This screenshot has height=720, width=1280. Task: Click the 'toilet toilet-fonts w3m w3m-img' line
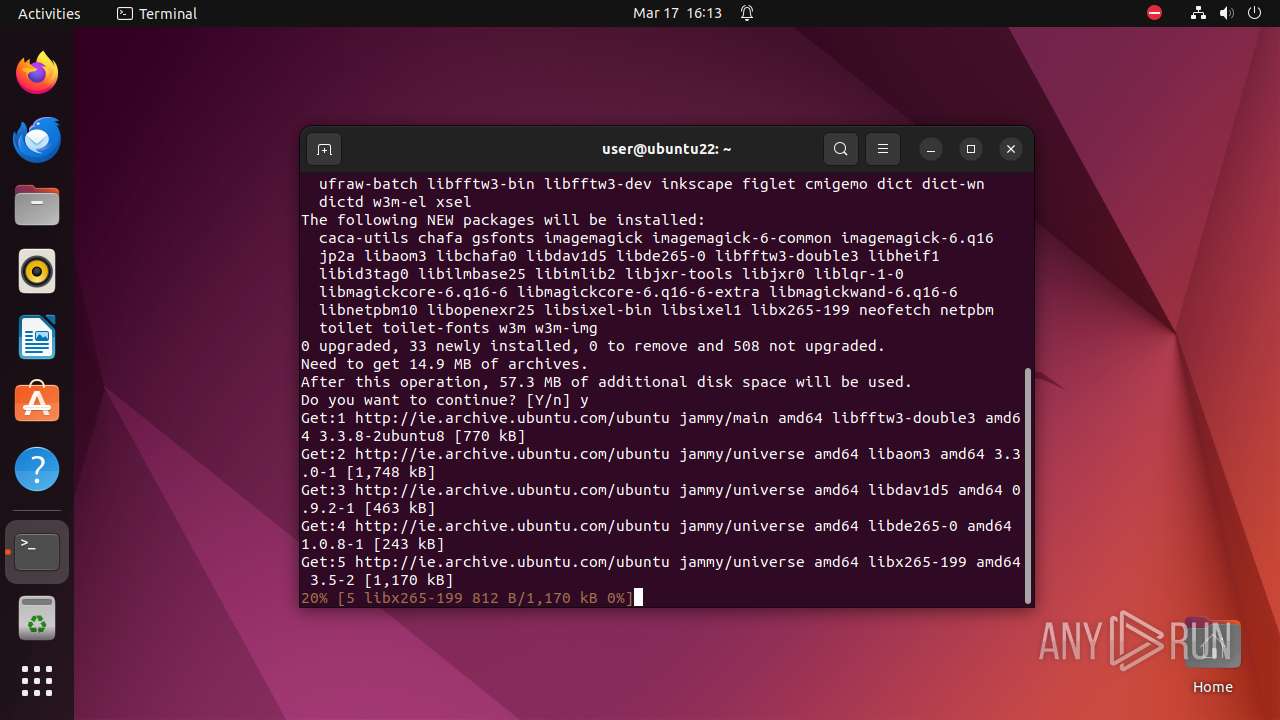(458, 328)
